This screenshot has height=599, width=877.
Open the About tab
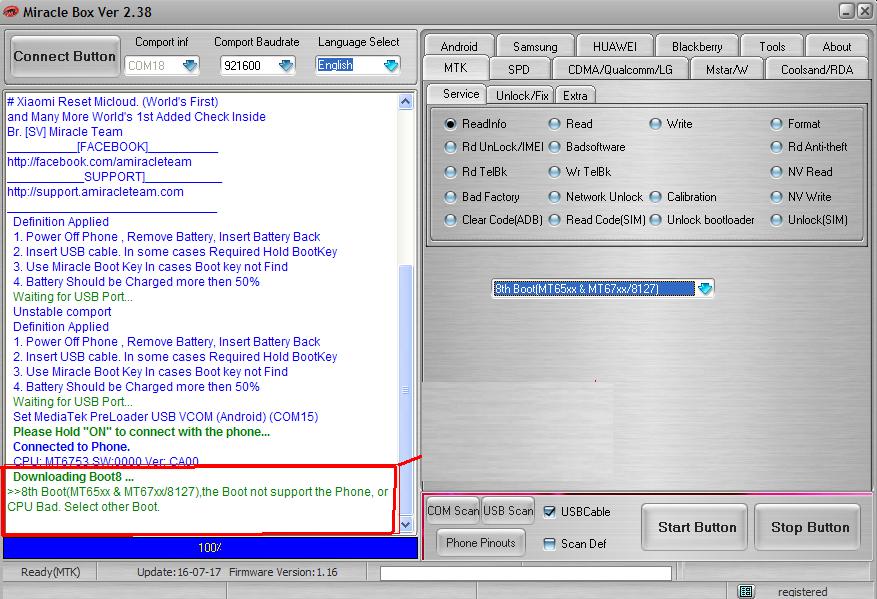pyautogui.click(x=837, y=46)
